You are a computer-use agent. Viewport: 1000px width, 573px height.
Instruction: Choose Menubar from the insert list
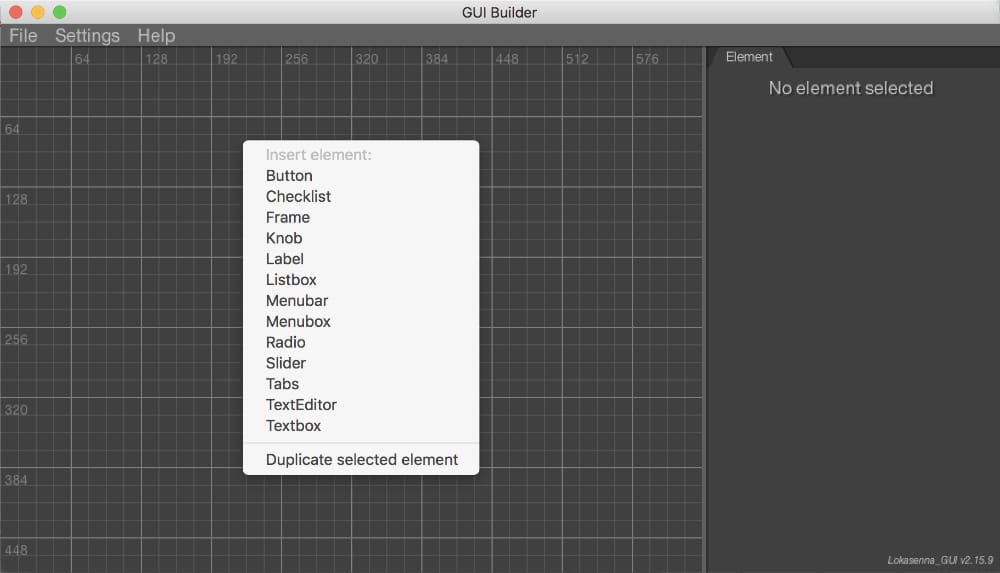point(361,301)
